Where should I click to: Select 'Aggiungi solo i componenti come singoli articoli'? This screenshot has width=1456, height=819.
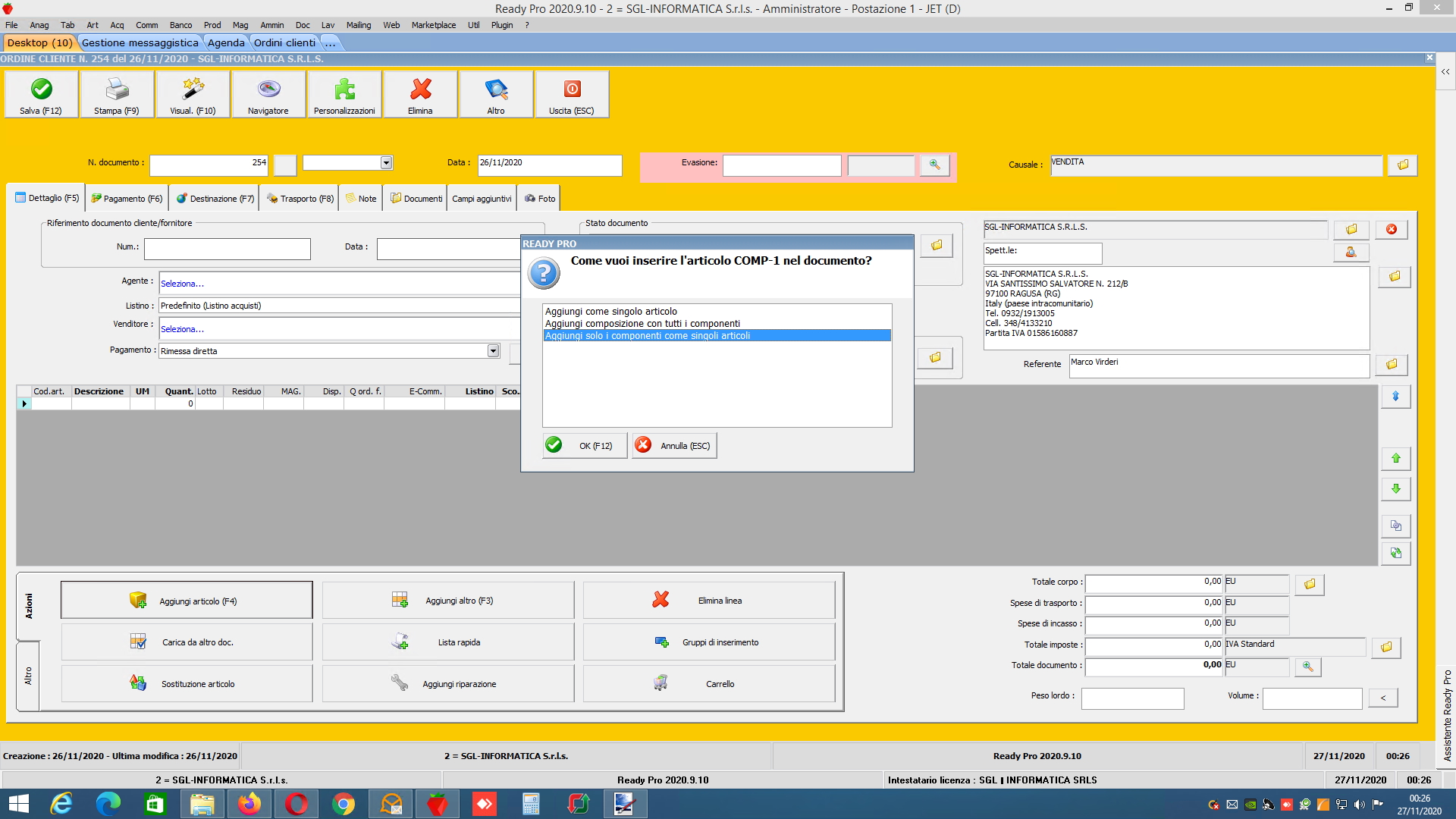pyautogui.click(x=717, y=335)
